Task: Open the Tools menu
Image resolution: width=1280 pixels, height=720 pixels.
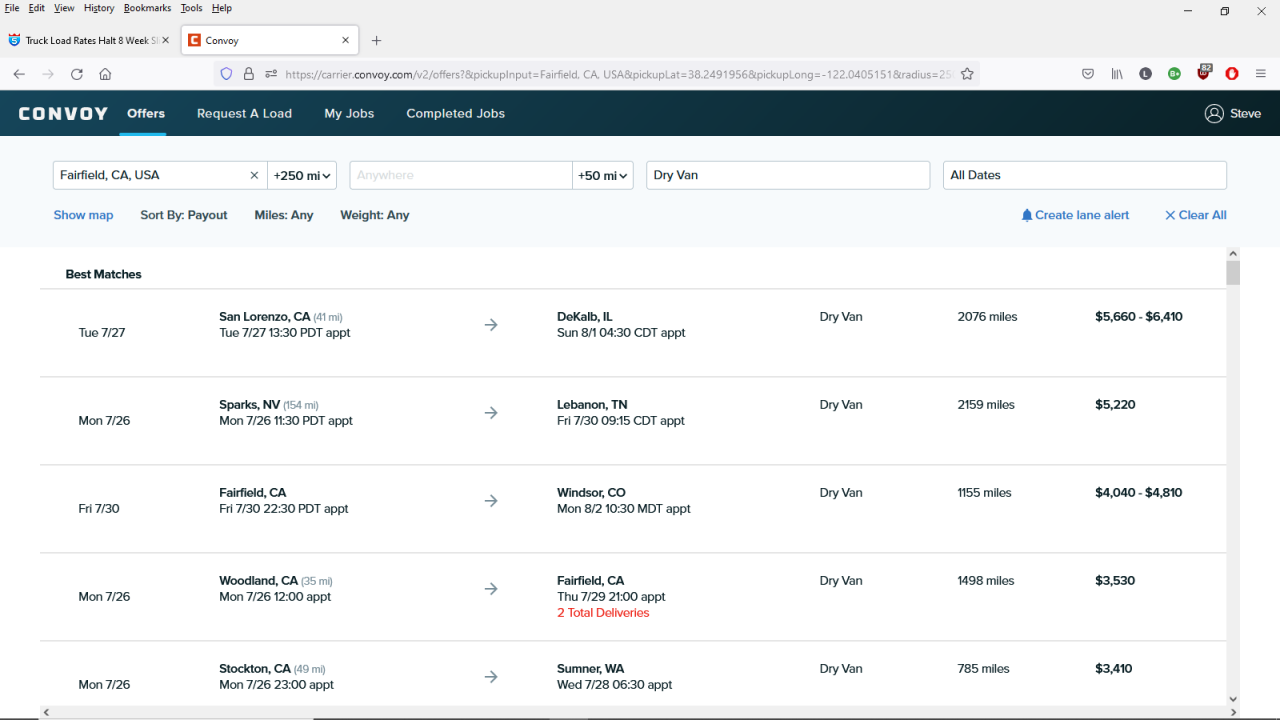Action: (x=191, y=8)
